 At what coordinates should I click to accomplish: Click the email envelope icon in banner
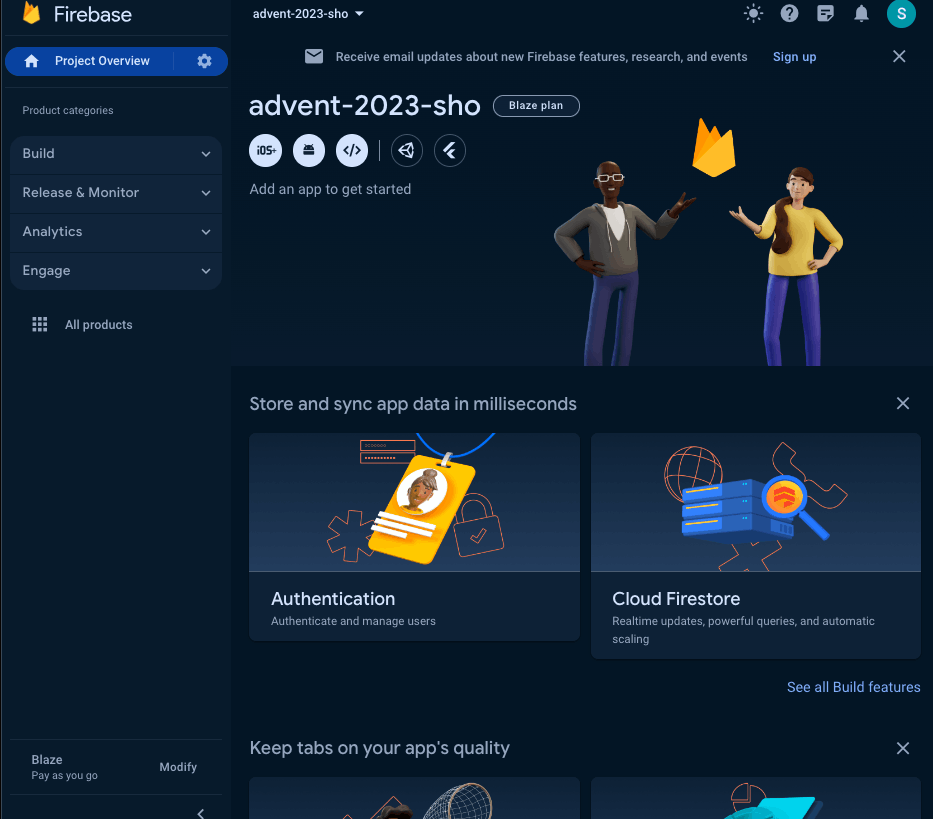tap(314, 57)
